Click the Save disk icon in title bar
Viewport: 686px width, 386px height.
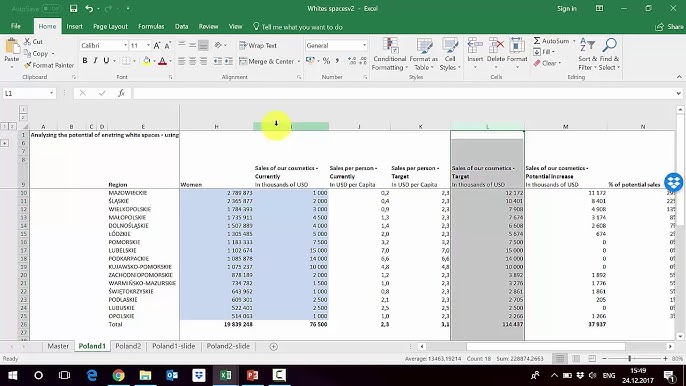[74, 8]
